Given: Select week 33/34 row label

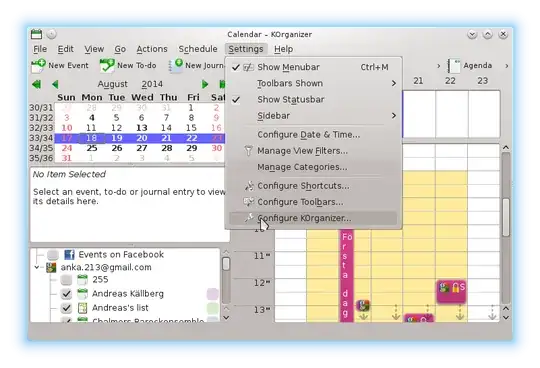Looking at the screenshot, I should click(41, 138).
